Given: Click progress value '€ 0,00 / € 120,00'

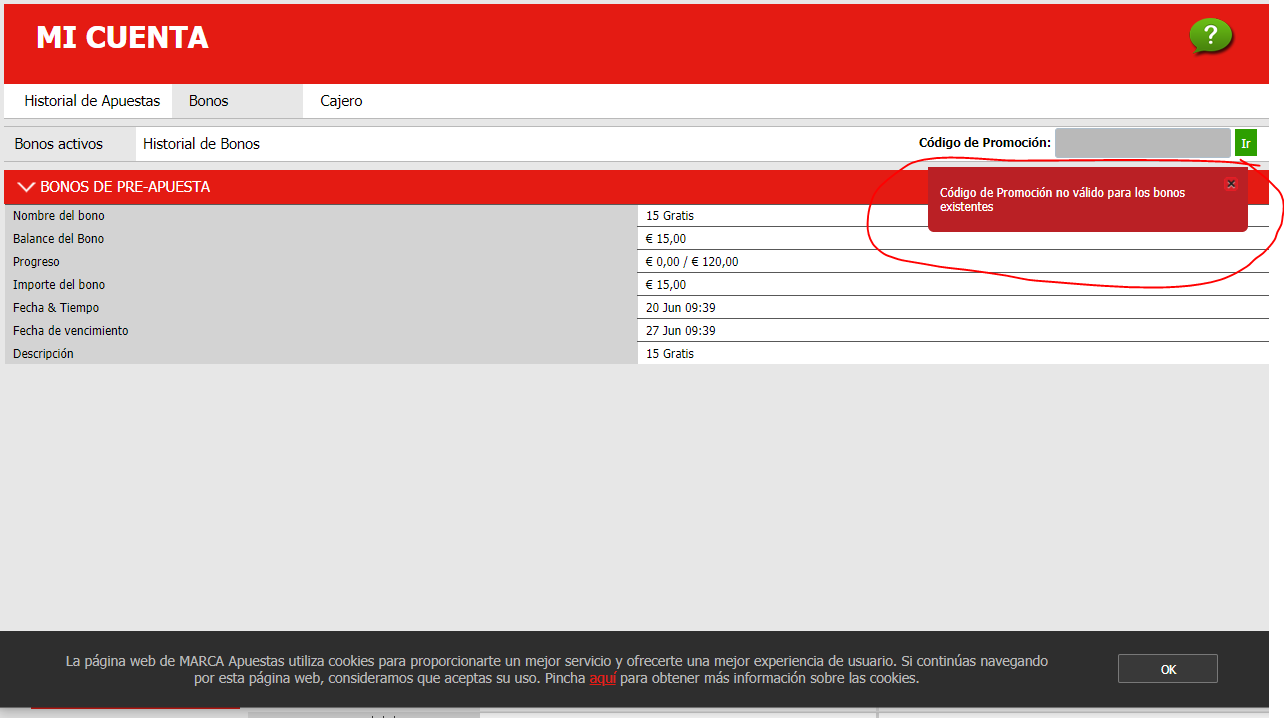Looking at the screenshot, I should (x=692, y=262).
